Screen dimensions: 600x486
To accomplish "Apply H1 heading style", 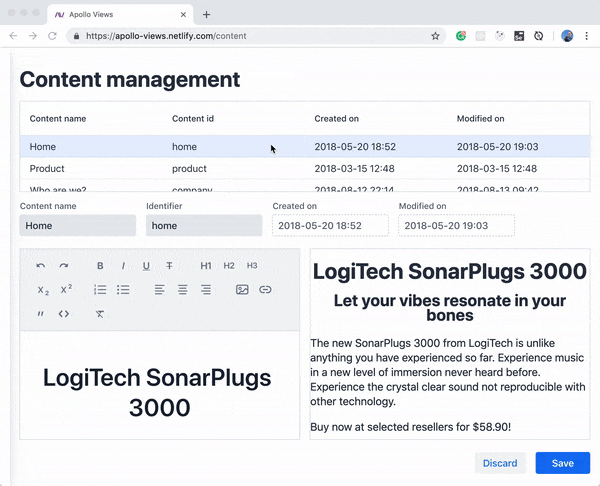I will pos(206,266).
